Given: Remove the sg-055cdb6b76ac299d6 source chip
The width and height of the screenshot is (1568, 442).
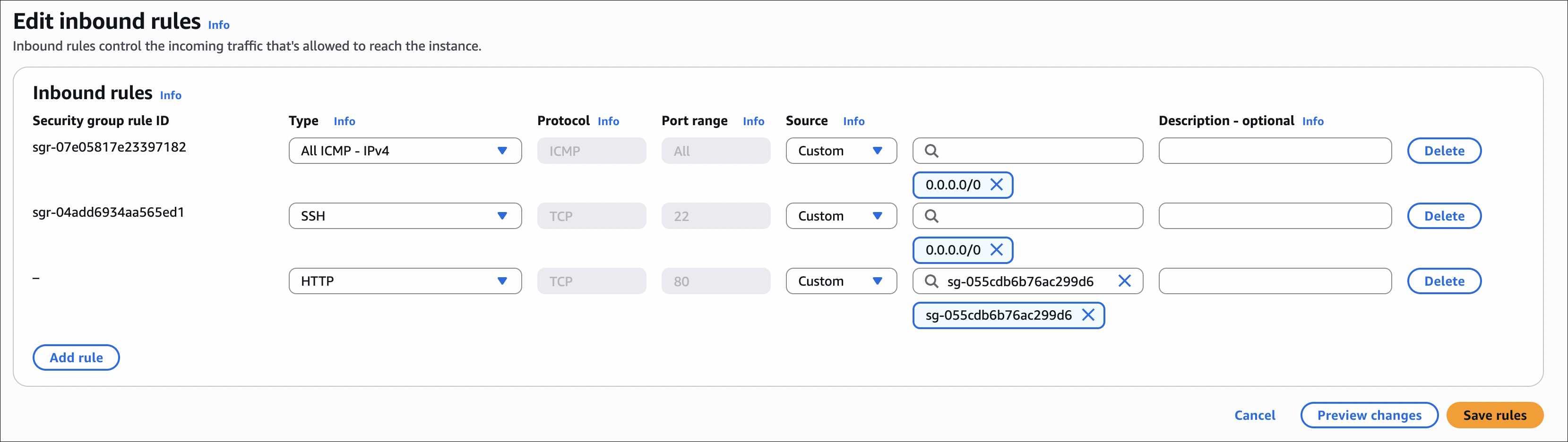Looking at the screenshot, I should click(1088, 315).
